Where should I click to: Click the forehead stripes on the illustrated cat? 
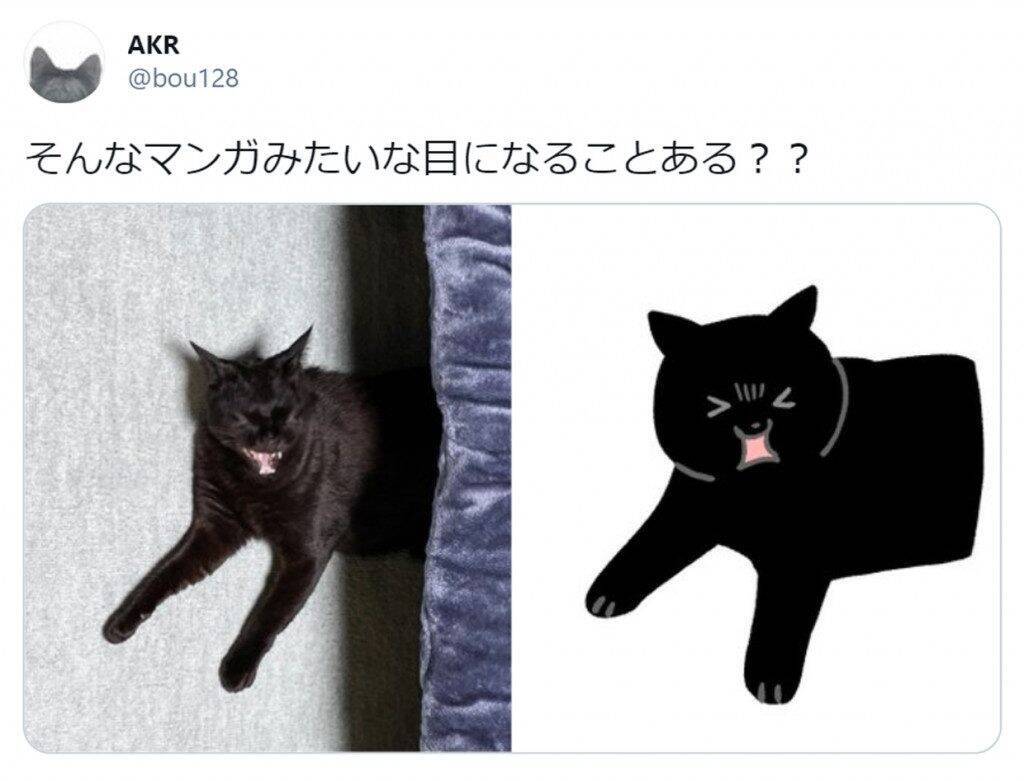(749, 392)
